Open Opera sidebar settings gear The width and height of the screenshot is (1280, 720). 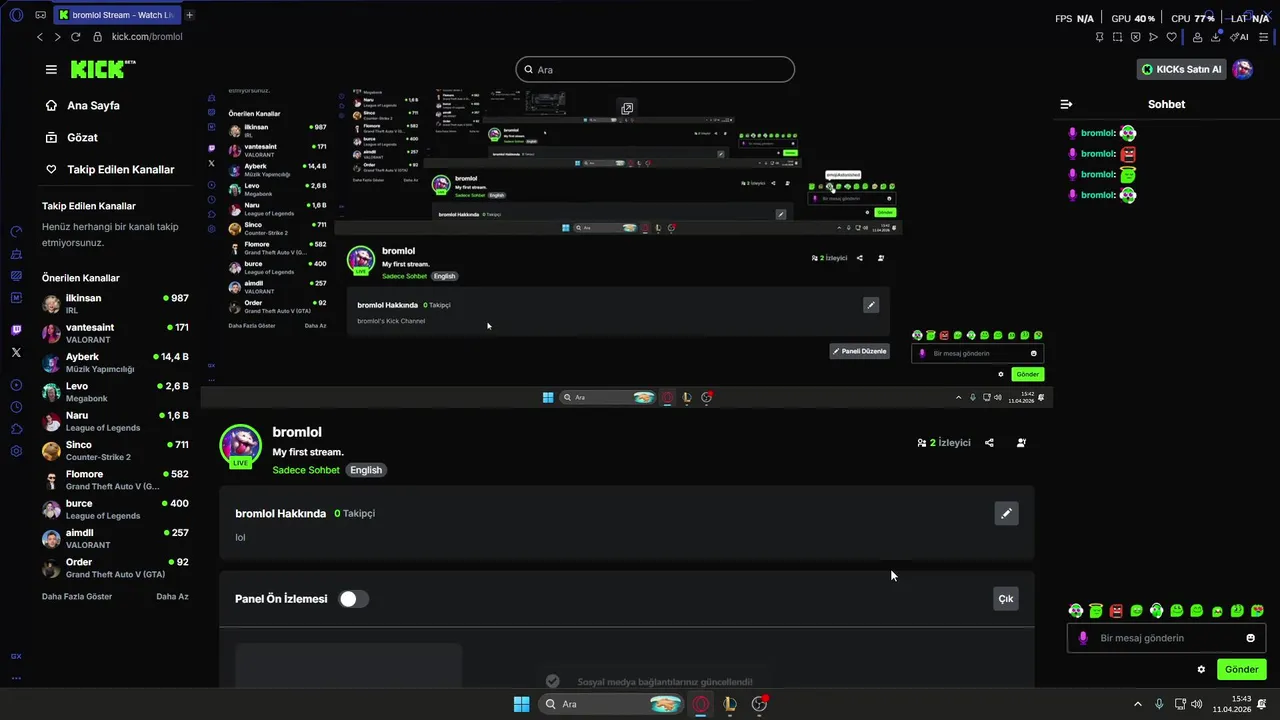click(x=16, y=451)
